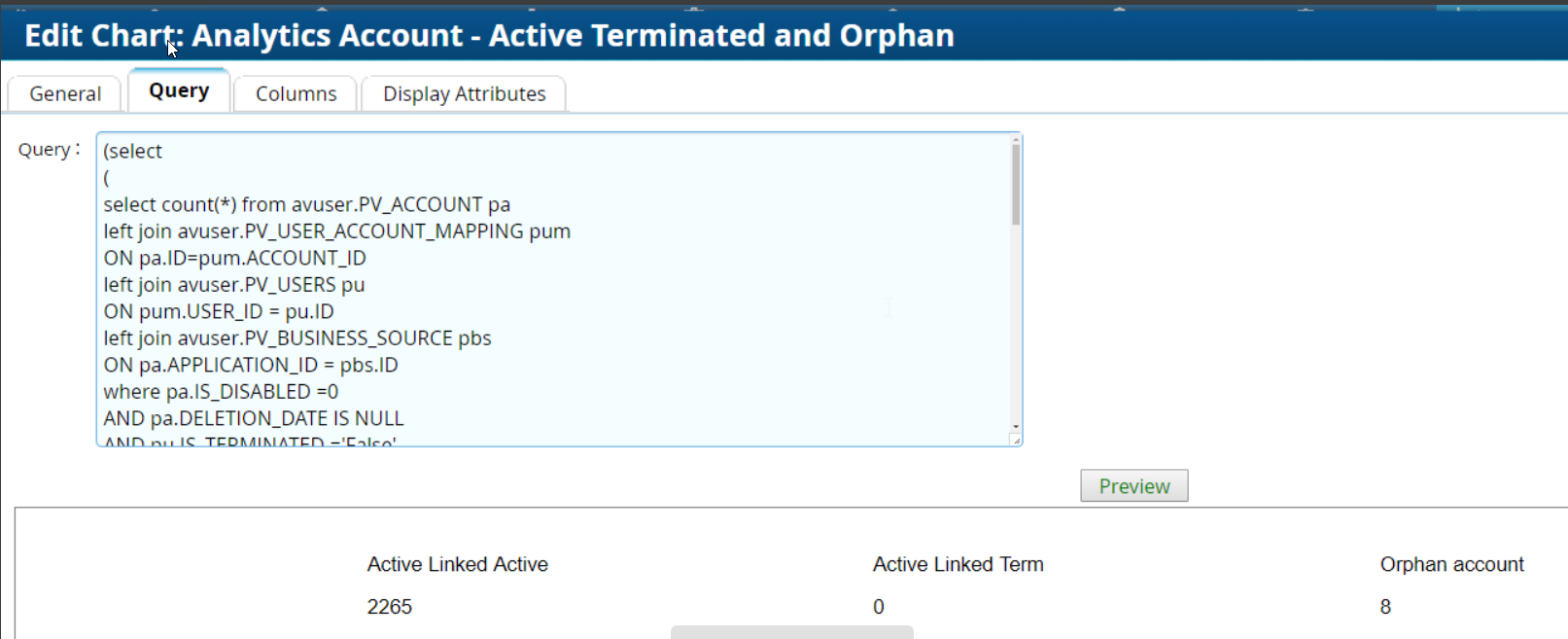
Task: Click the 2265 value in the preview
Action: [x=390, y=607]
